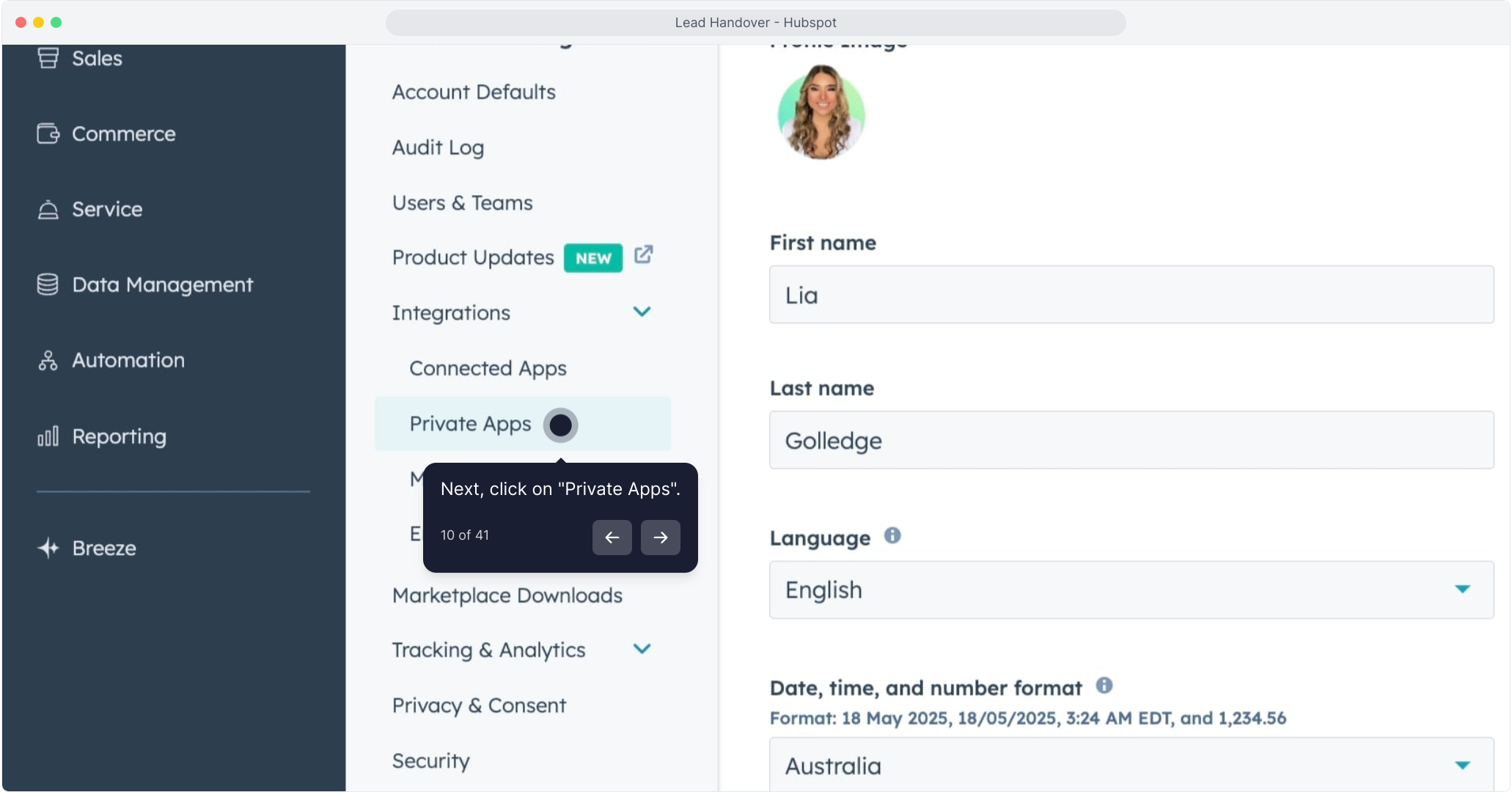Screen dimensions: 1512x792
Task: Select Private Apps menu item
Action: tap(470, 424)
